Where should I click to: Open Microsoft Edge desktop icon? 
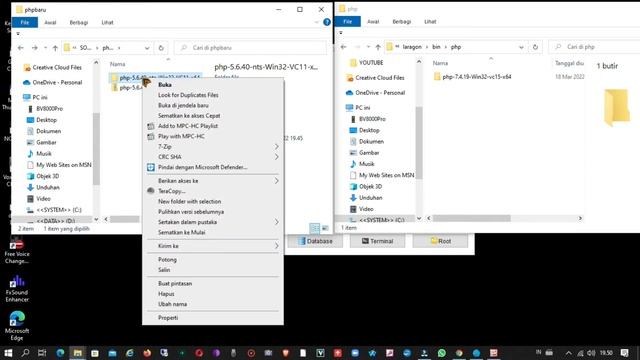17,326
